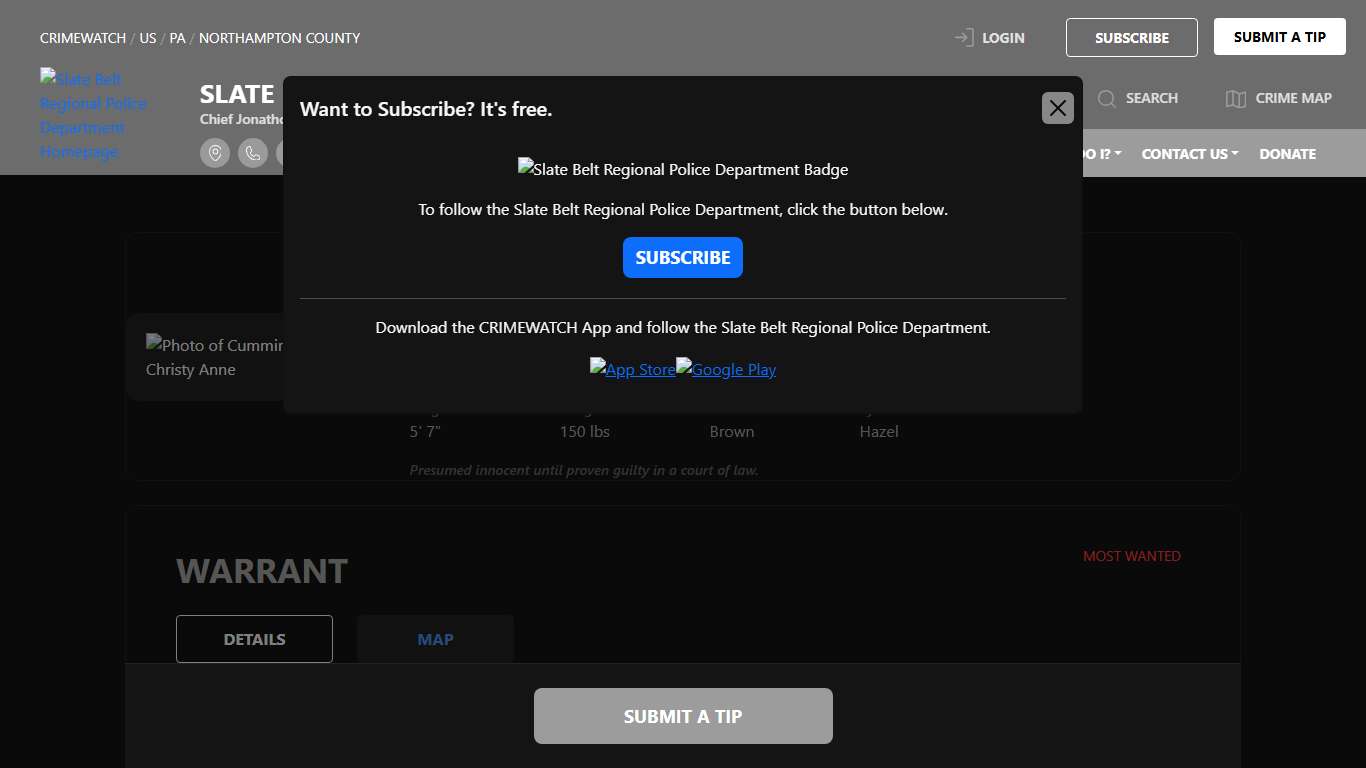Expand the partially hidden 'Do I?' dropdown

point(1102,154)
